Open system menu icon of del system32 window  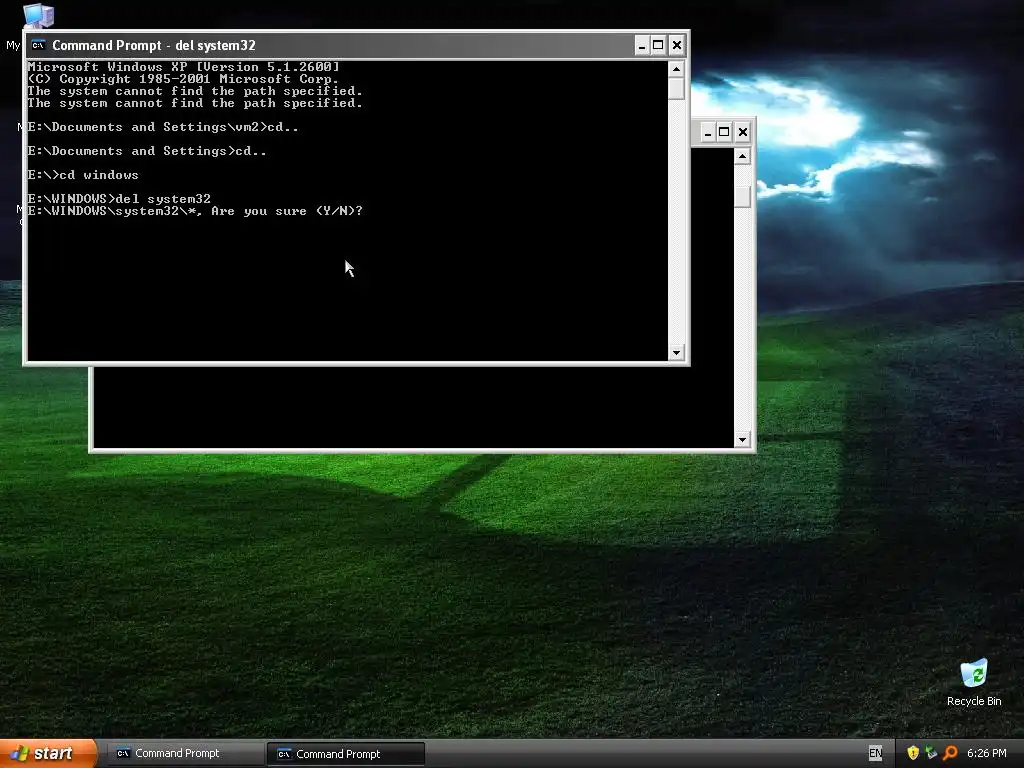pos(38,45)
